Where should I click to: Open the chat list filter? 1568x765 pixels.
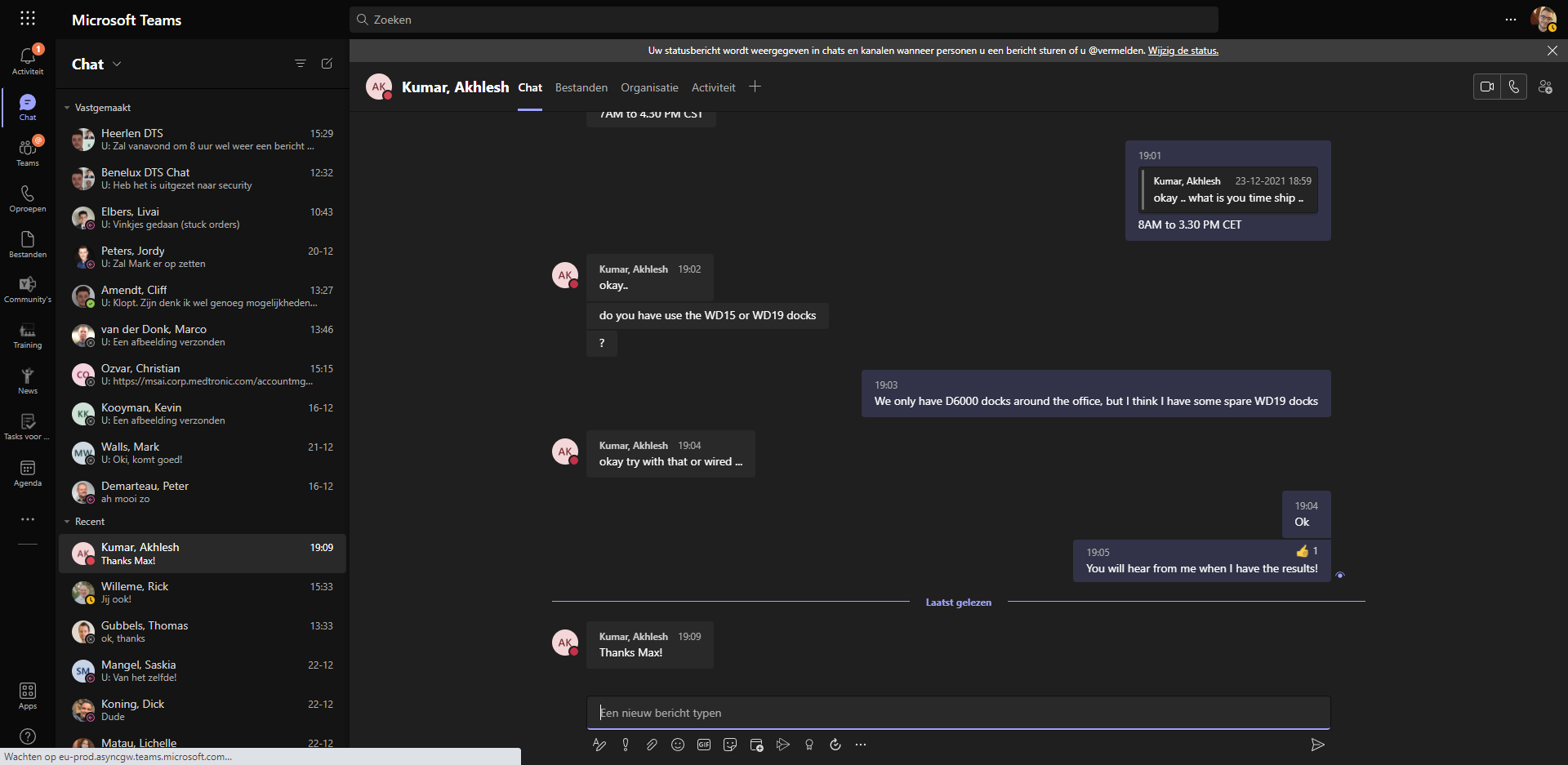coord(301,64)
